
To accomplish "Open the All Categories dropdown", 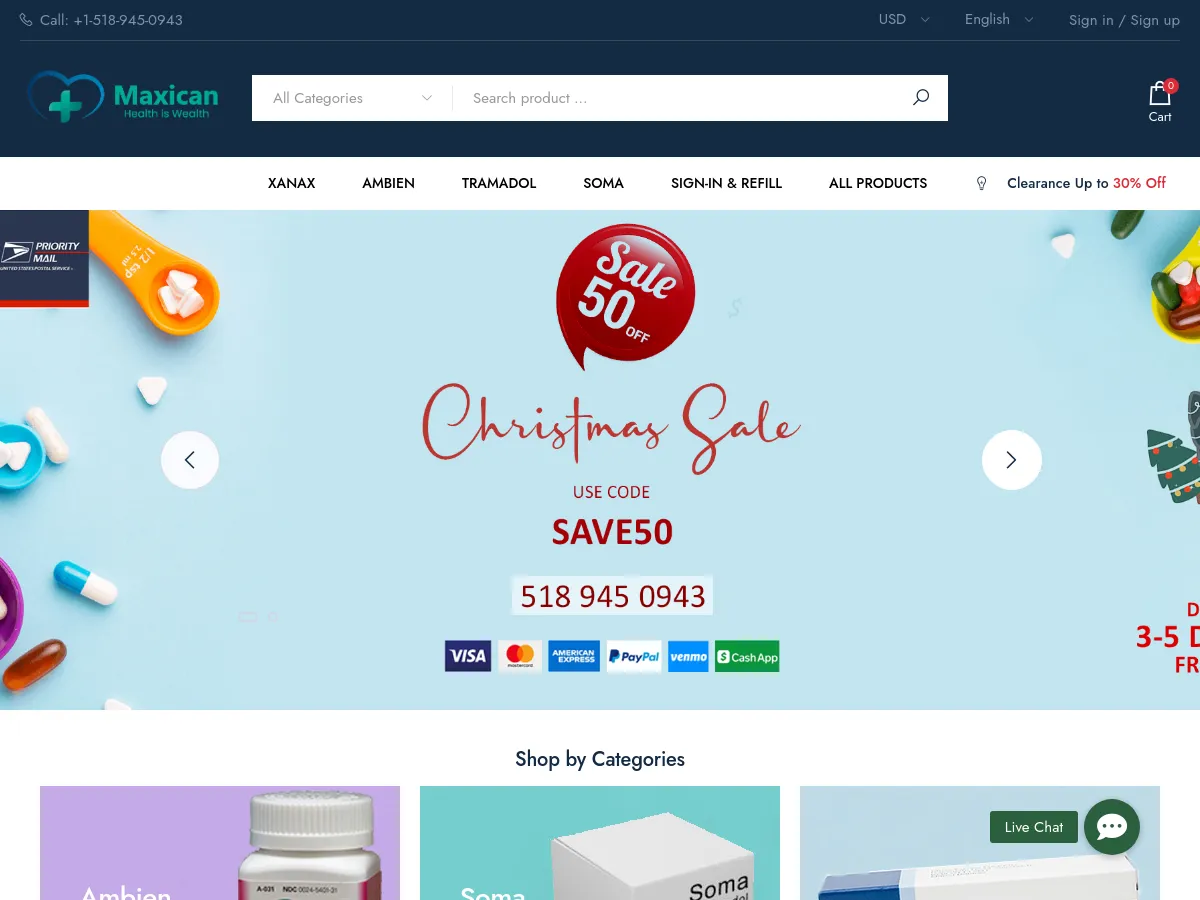I will [x=352, y=98].
